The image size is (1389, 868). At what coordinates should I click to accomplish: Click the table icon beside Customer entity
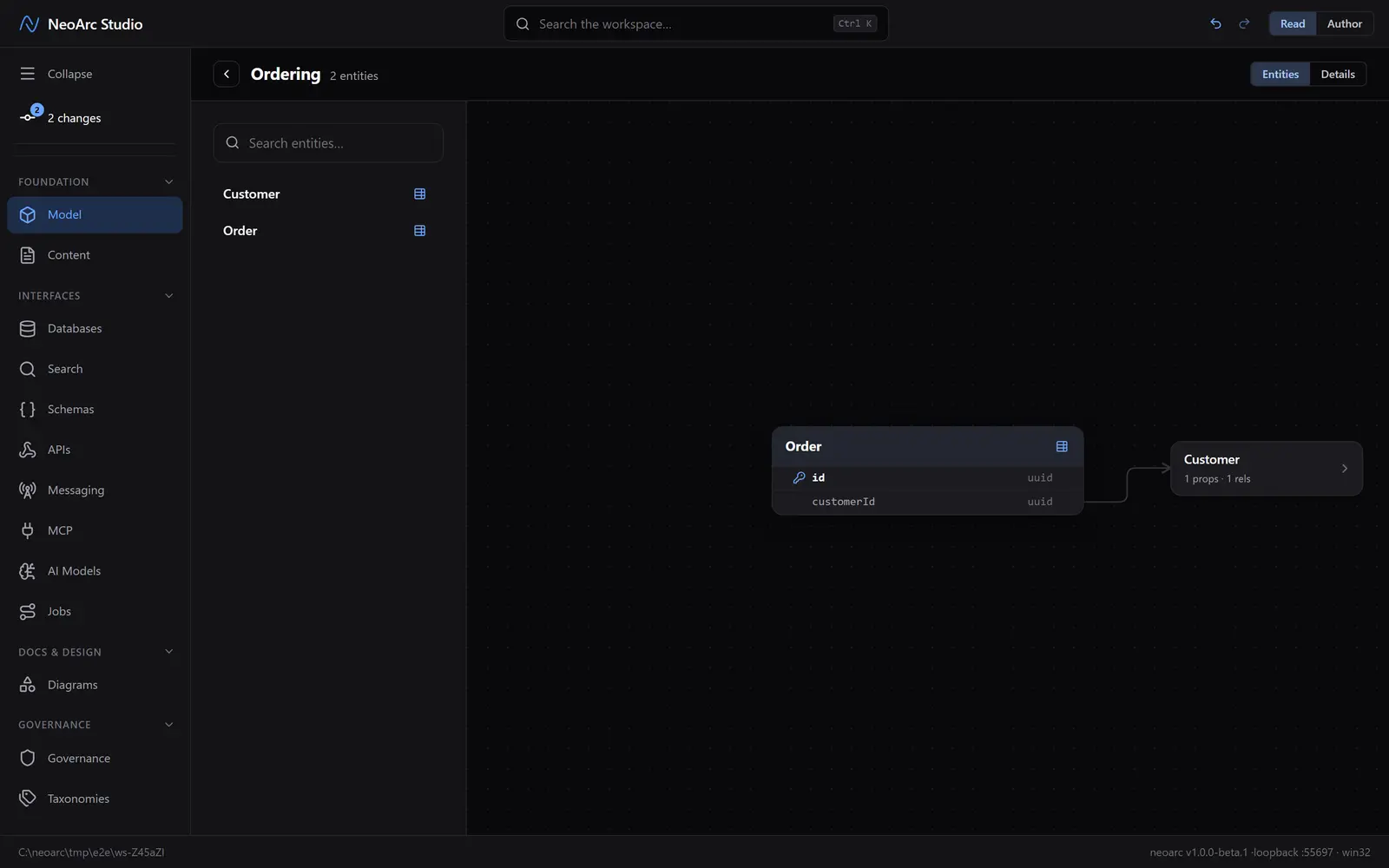420,194
